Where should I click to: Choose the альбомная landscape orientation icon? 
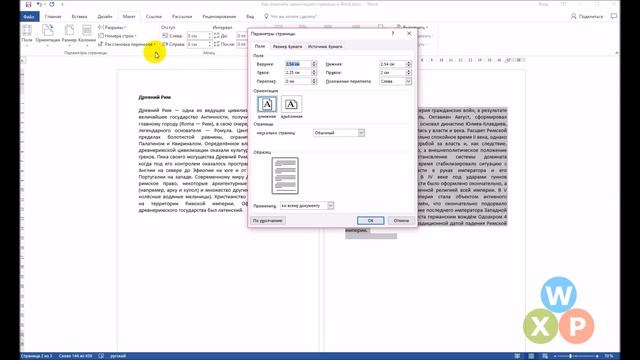[291, 104]
